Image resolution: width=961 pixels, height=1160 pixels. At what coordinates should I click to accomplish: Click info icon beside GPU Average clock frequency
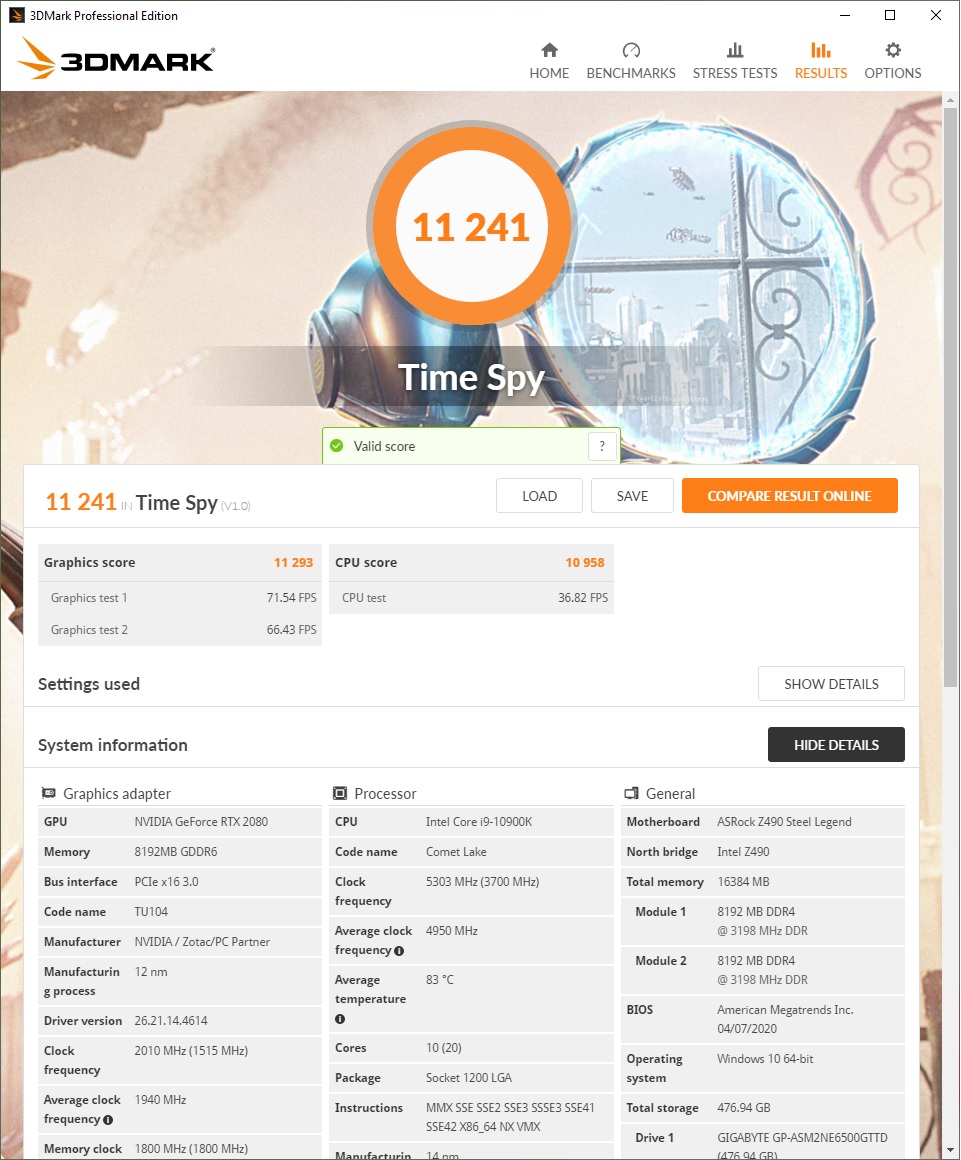[108, 1119]
